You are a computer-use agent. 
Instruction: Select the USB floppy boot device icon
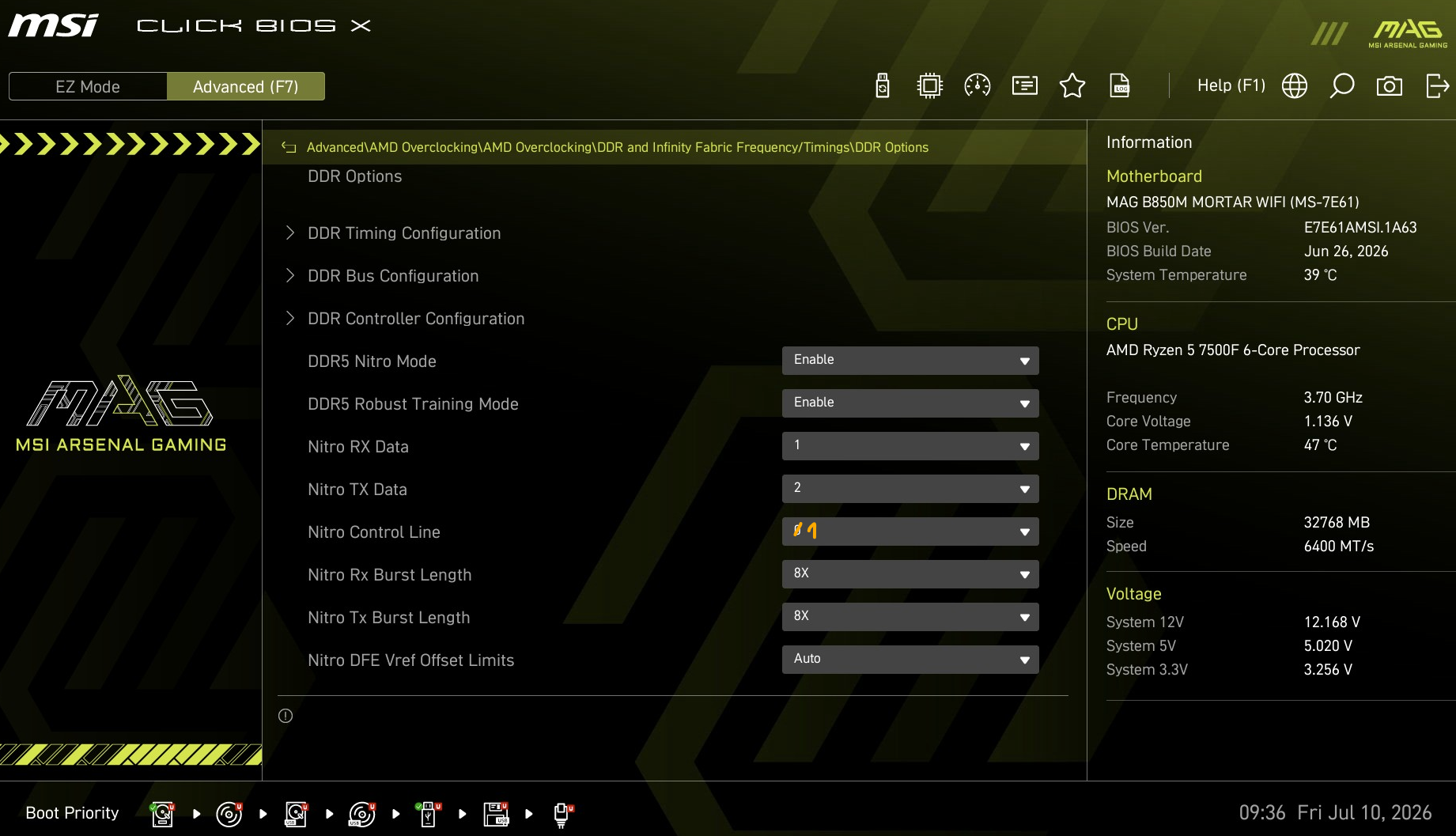click(495, 813)
